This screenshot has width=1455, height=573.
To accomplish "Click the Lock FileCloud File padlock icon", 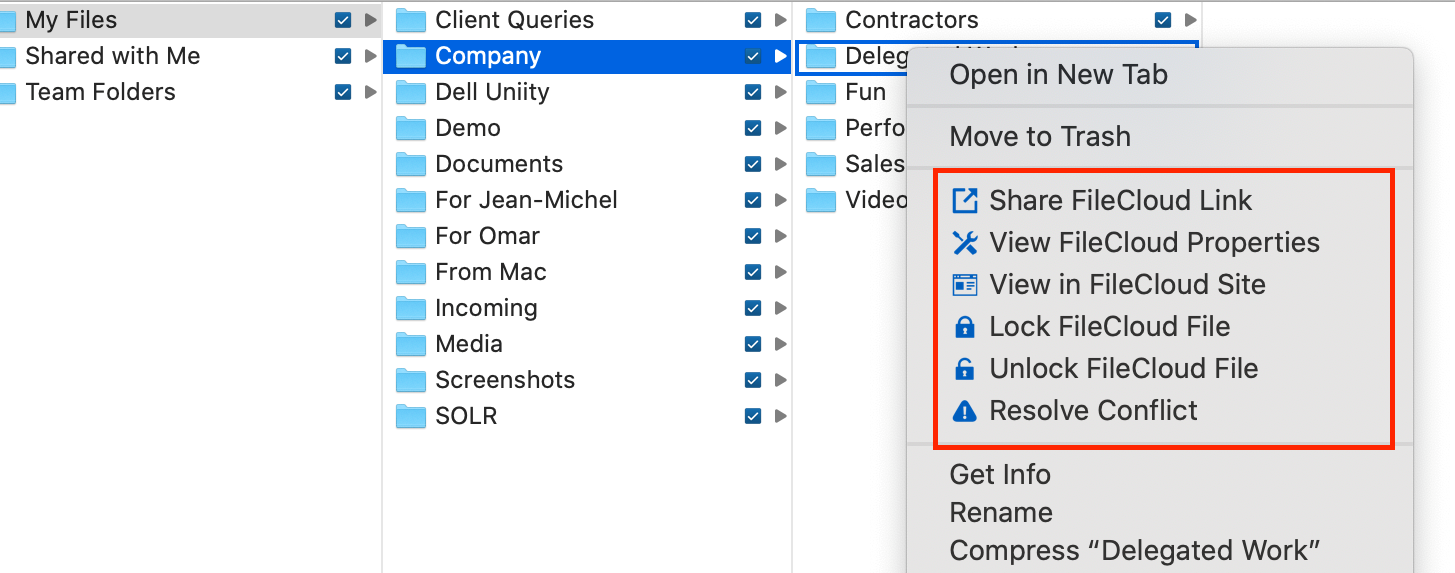I will pyautogui.click(x=964, y=327).
